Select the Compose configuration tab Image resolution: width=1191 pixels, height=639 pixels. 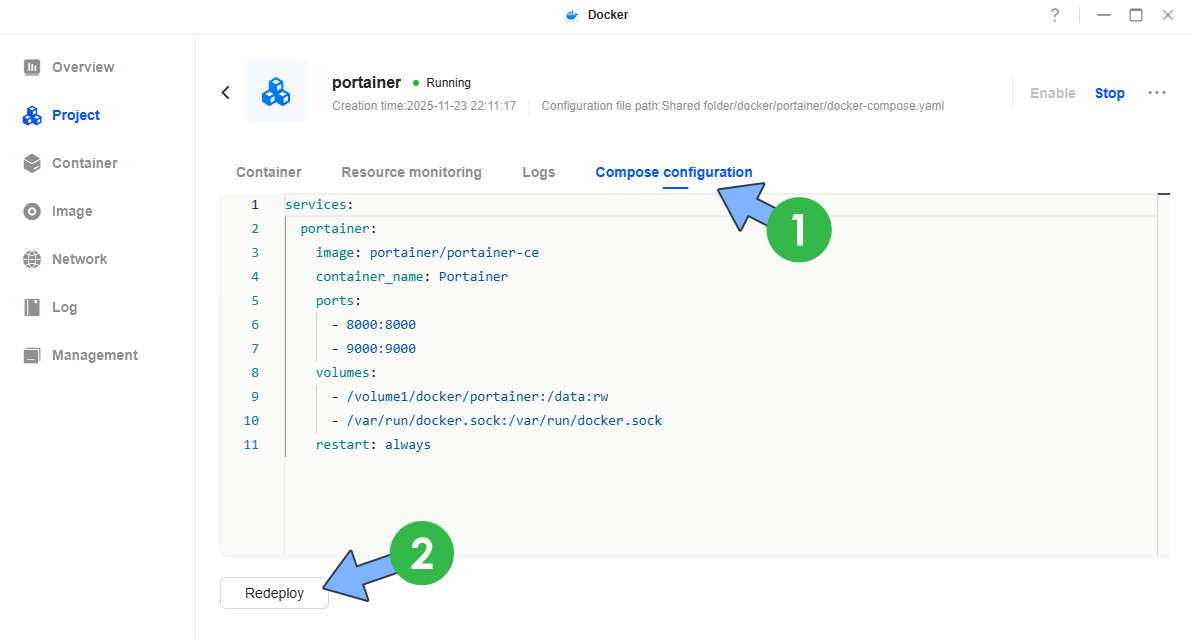(673, 172)
